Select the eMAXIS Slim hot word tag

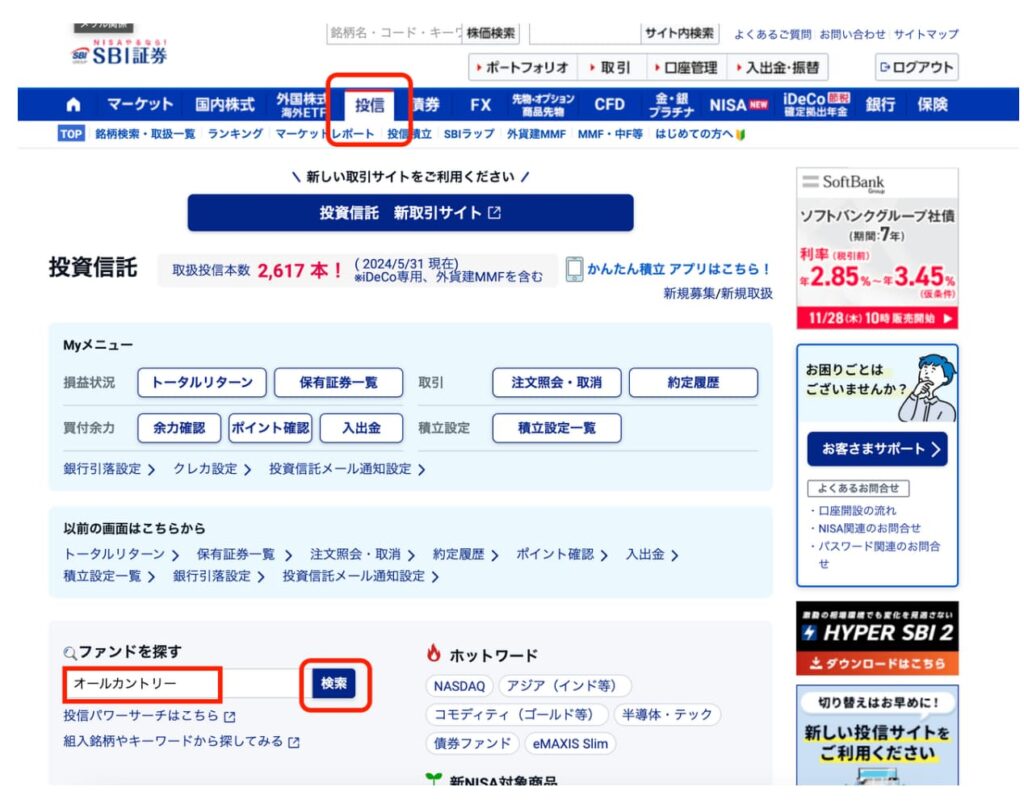pyautogui.click(x=570, y=744)
